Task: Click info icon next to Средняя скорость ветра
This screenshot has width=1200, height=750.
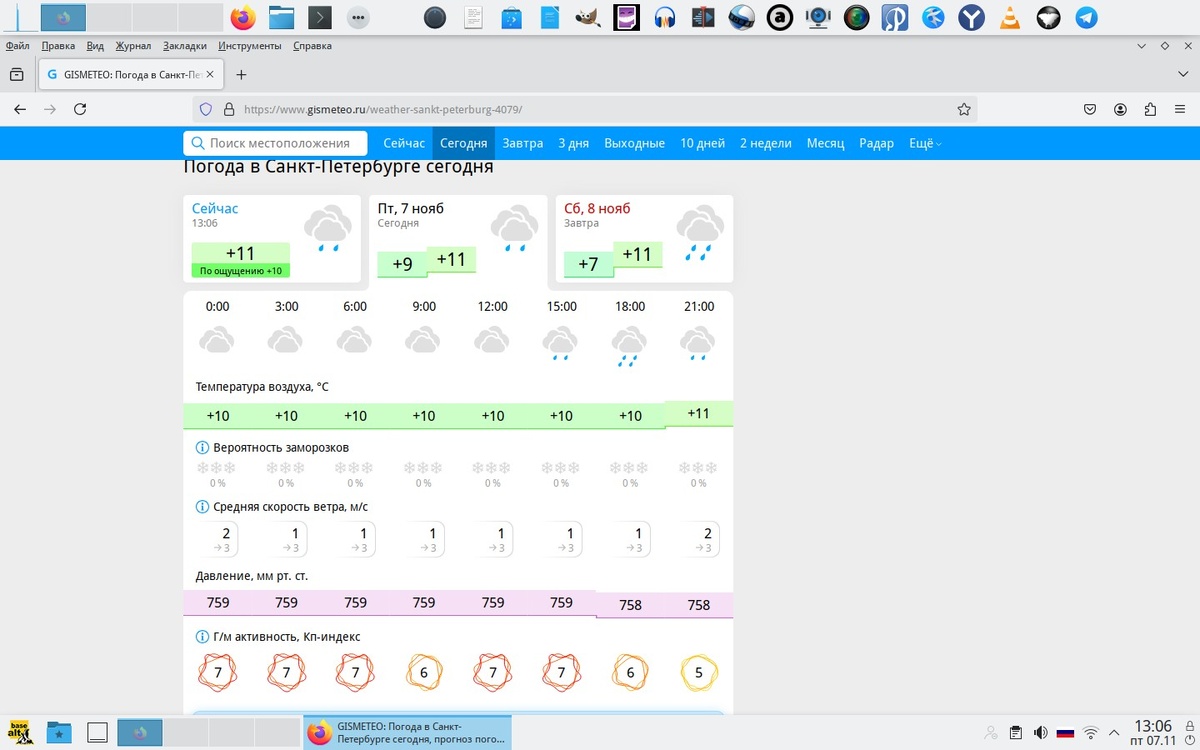Action: coord(202,507)
